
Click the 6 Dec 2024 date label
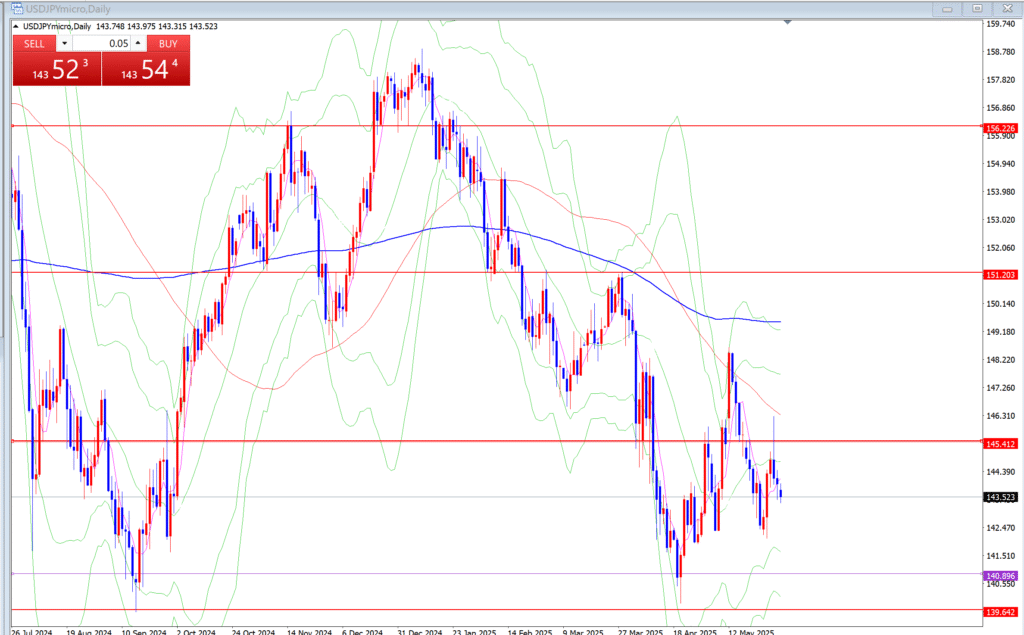pos(362,632)
